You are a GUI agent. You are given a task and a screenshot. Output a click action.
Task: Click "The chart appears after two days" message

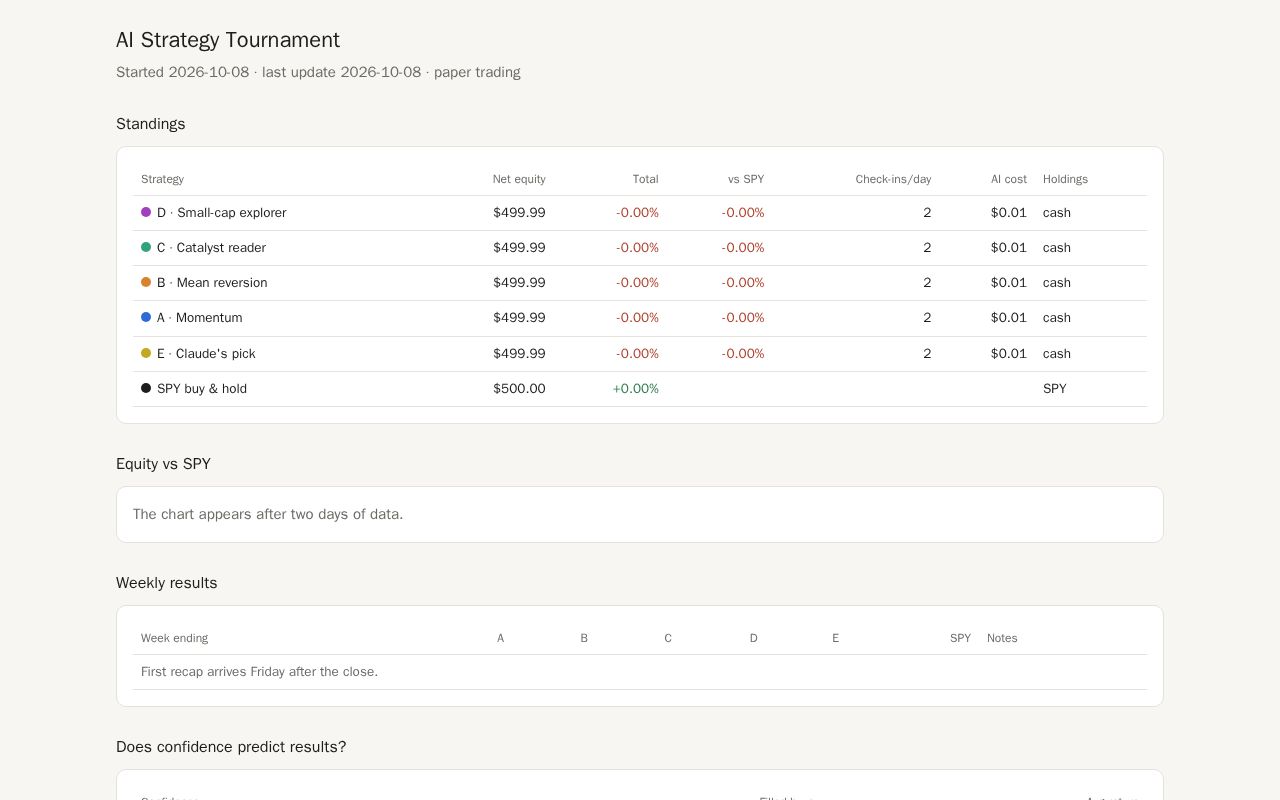[x=268, y=514]
